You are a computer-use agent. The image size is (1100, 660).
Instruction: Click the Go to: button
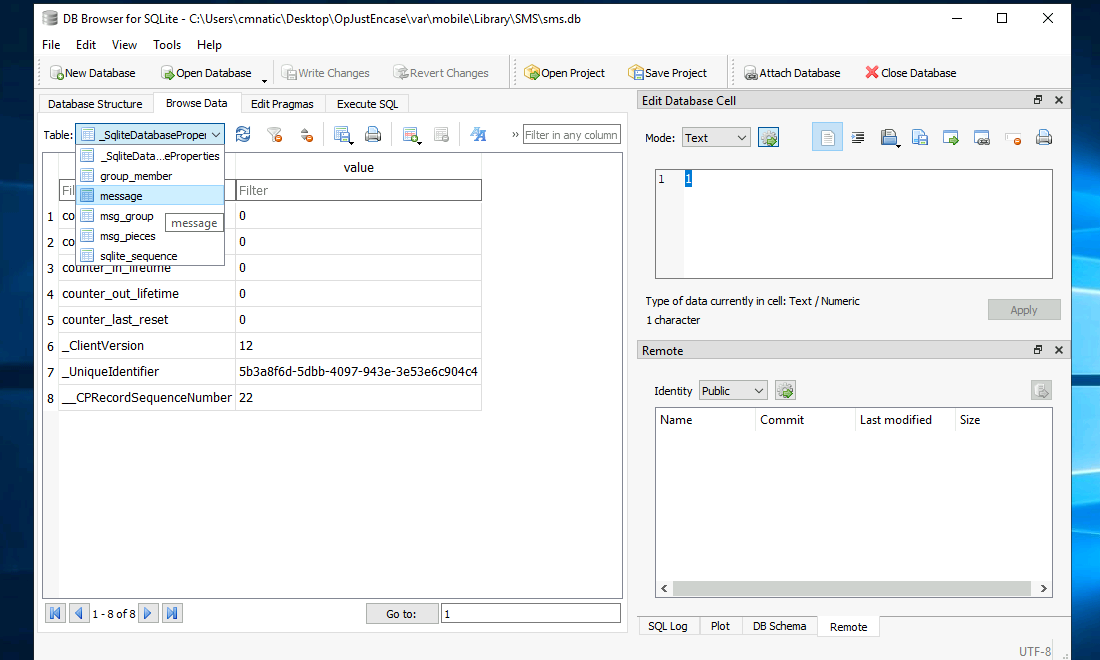402,614
